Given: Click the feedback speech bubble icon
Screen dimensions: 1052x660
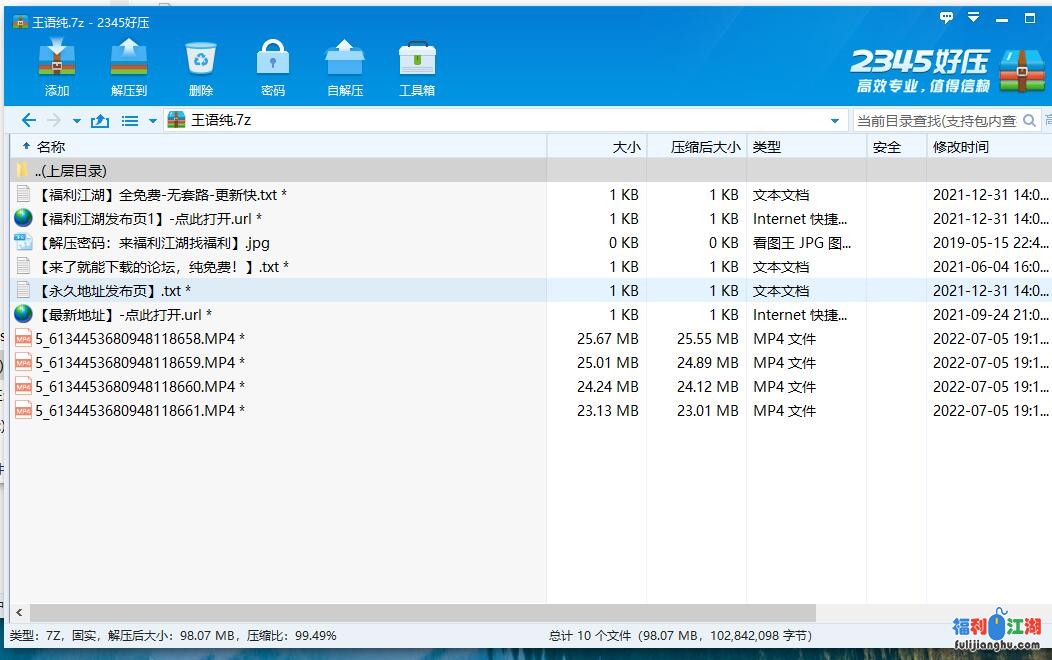Looking at the screenshot, I should pyautogui.click(x=947, y=18).
